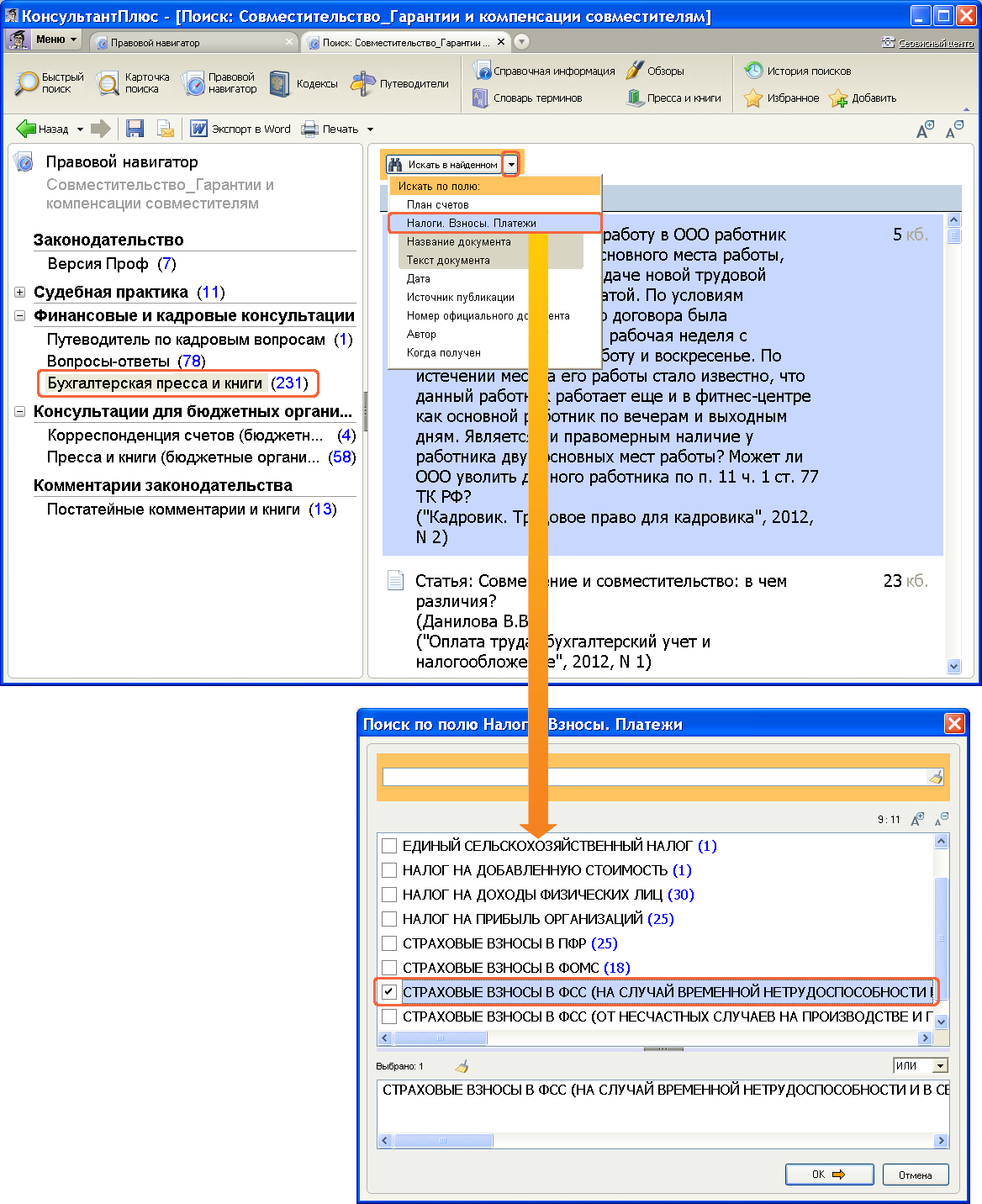Check ЕДИНЫЙ СЕЛЬСКОХОЗЯЙСТВЕННЫЙ НАЛОГ checkbox
982x1204 pixels.
tap(389, 846)
